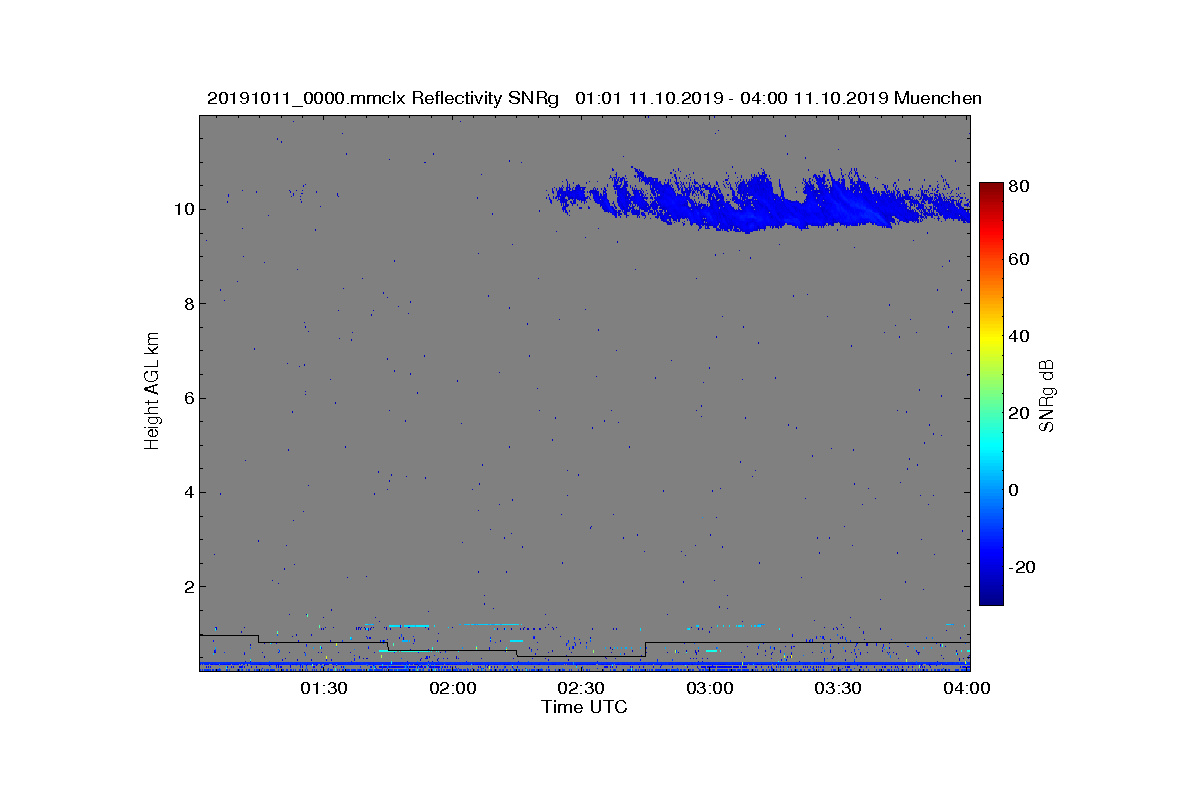Click the colorbar value 0
The image size is (1200, 800).
(x=1015, y=490)
